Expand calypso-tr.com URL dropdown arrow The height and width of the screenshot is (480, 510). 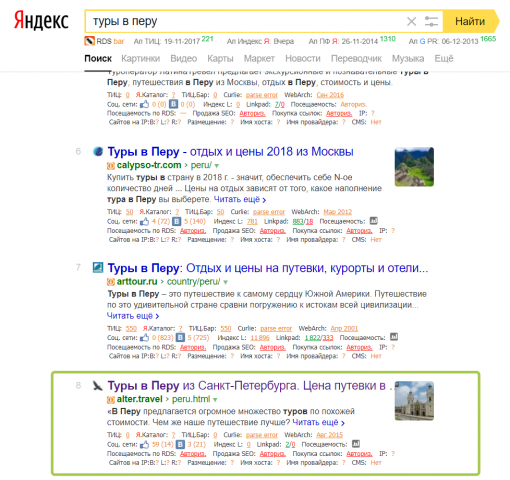pos(217,166)
